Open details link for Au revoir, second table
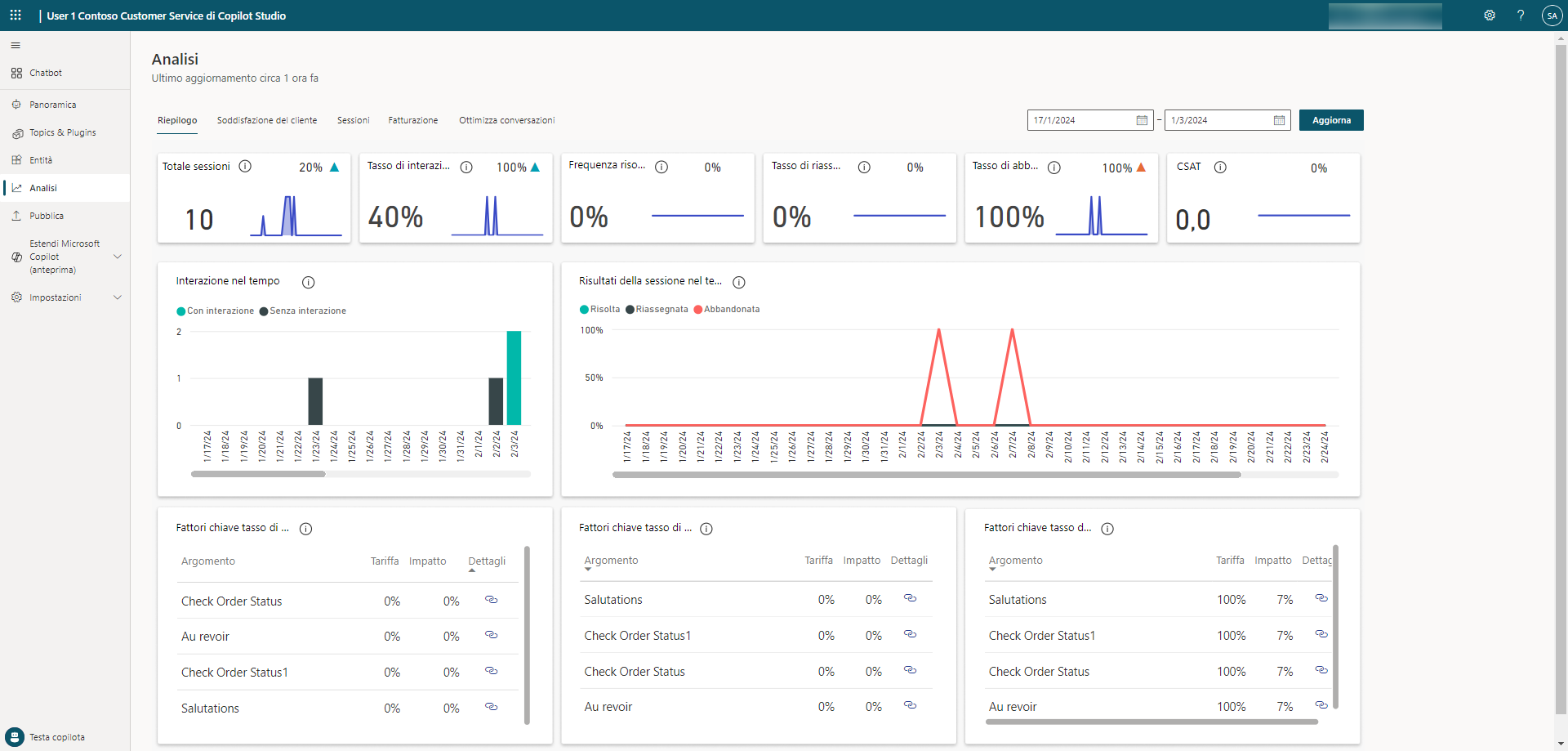 (910, 705)
